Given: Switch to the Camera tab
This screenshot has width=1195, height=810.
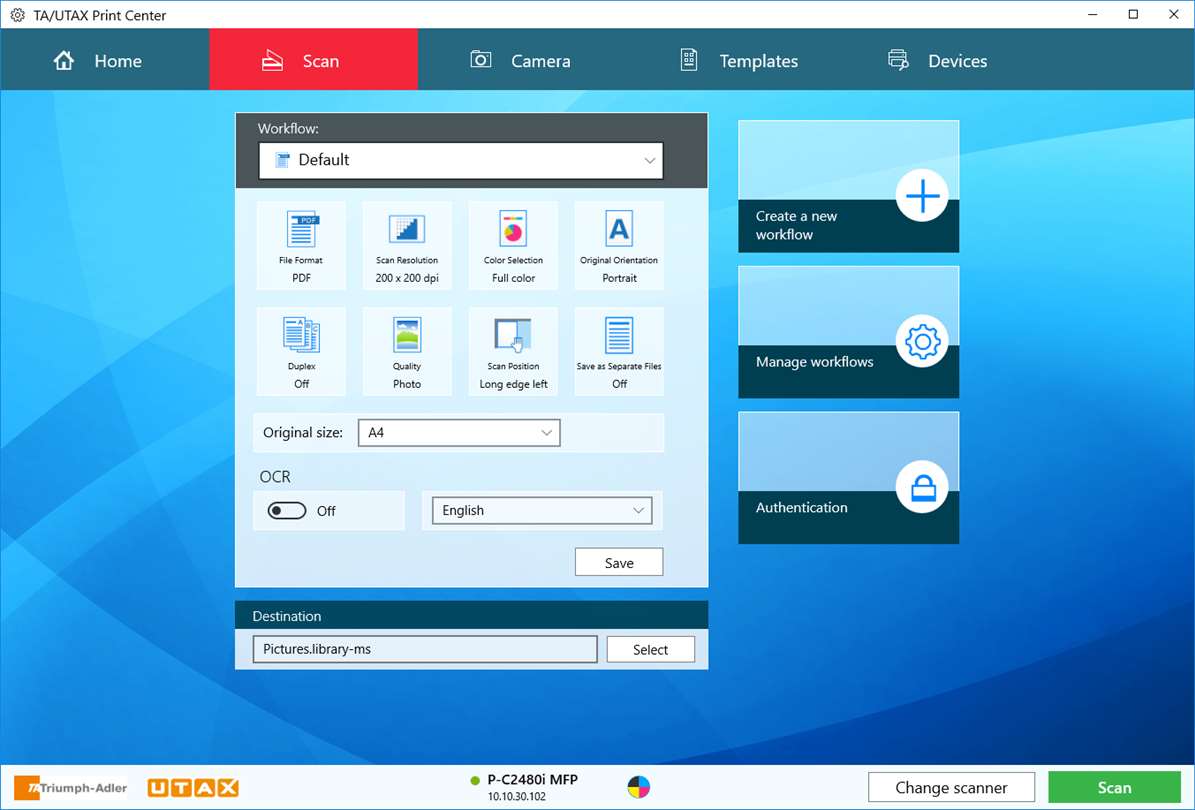Looking at the screenshot, I should click(521, 60).
